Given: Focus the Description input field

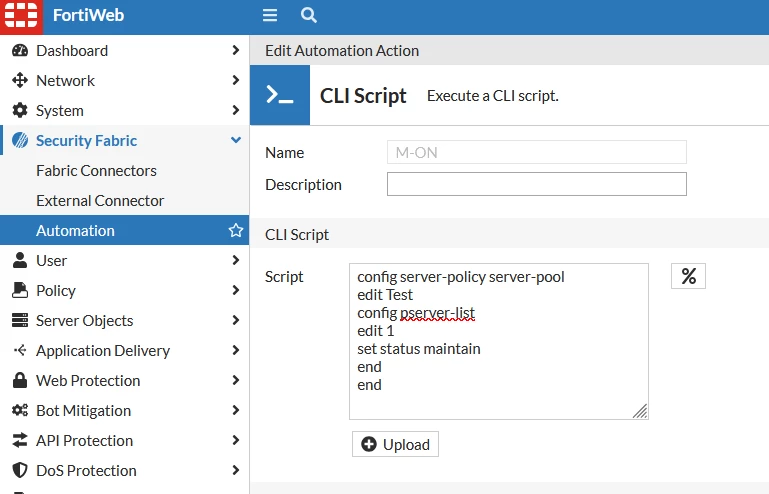Looking at the screenshot, I should [x=537, y=184].
